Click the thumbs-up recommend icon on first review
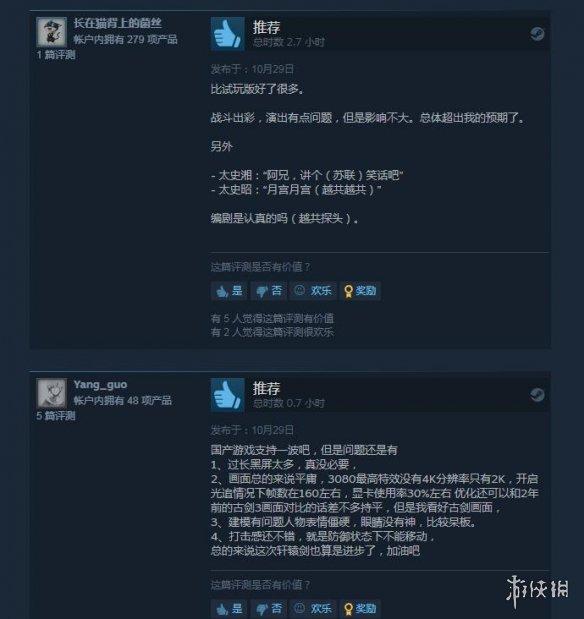 227,34
